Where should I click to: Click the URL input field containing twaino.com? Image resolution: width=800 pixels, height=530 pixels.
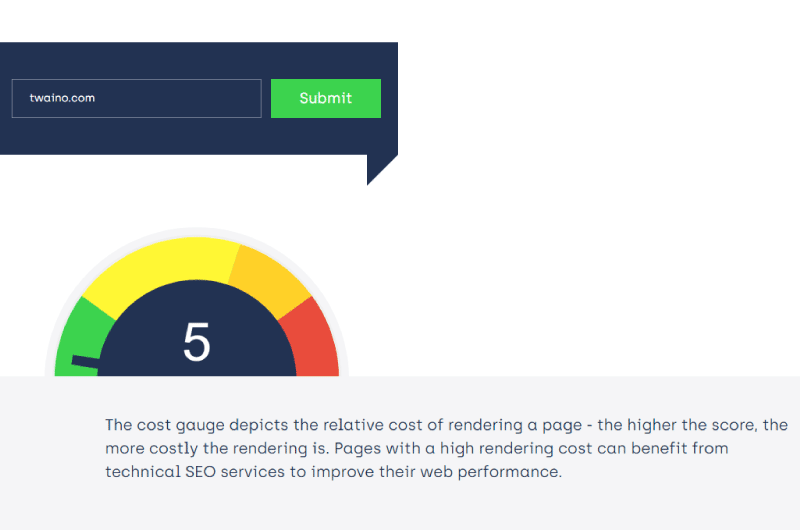point(136,98)
